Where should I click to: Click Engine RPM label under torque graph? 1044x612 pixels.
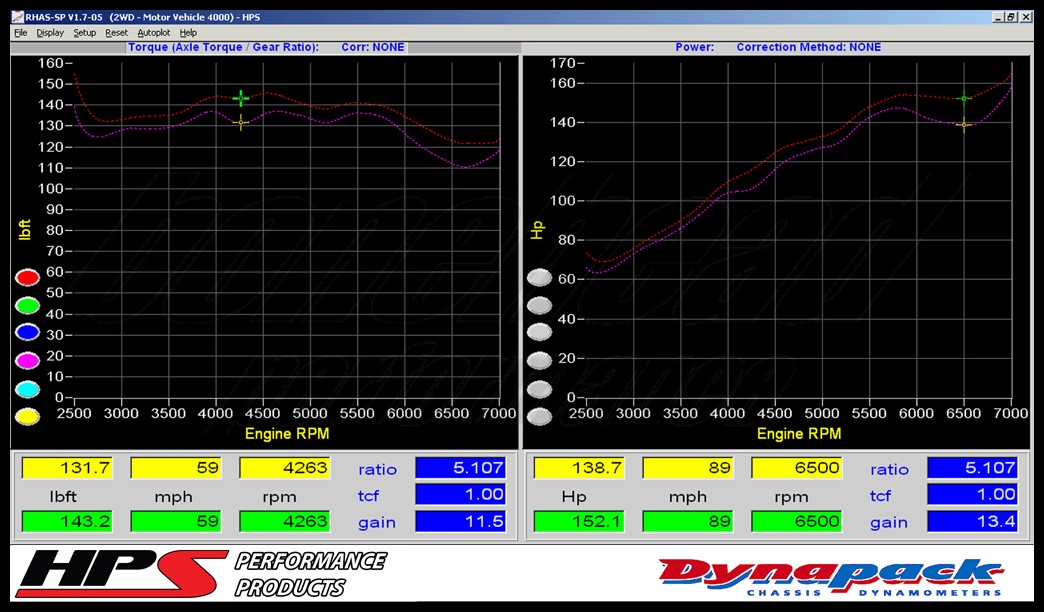[287, 434]
